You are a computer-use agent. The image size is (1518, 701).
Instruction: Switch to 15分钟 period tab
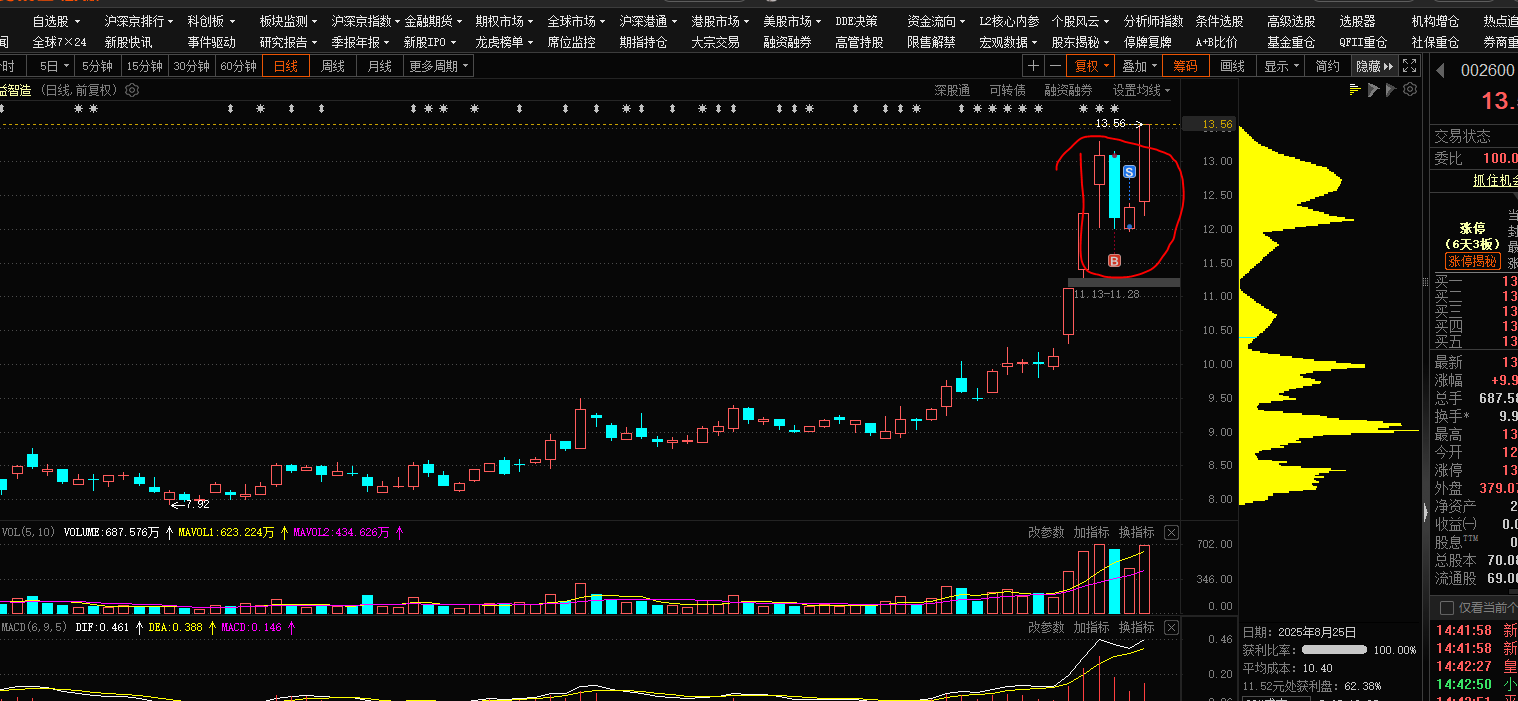[145, 66]
